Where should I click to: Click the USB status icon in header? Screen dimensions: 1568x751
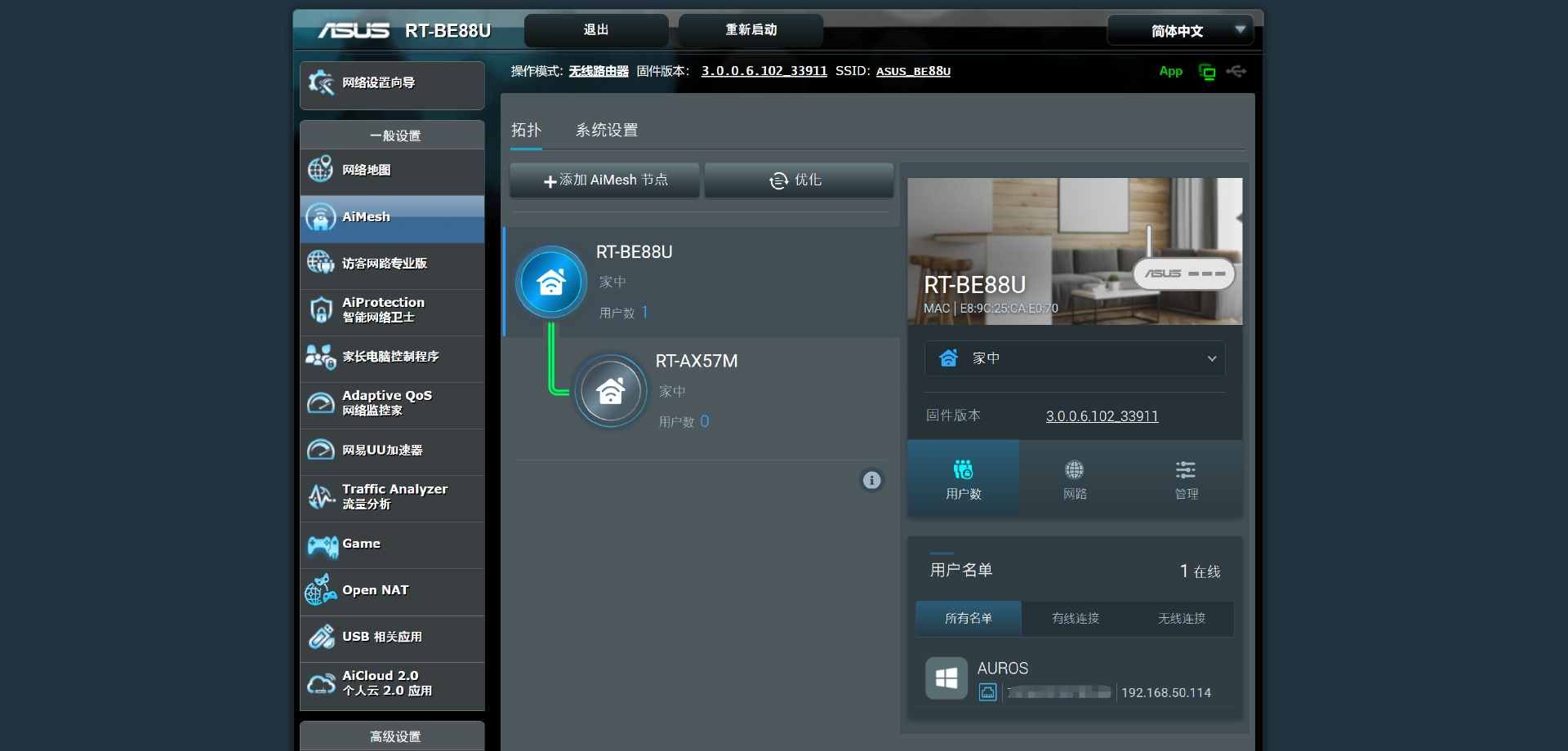click(x=1236, y=72)
